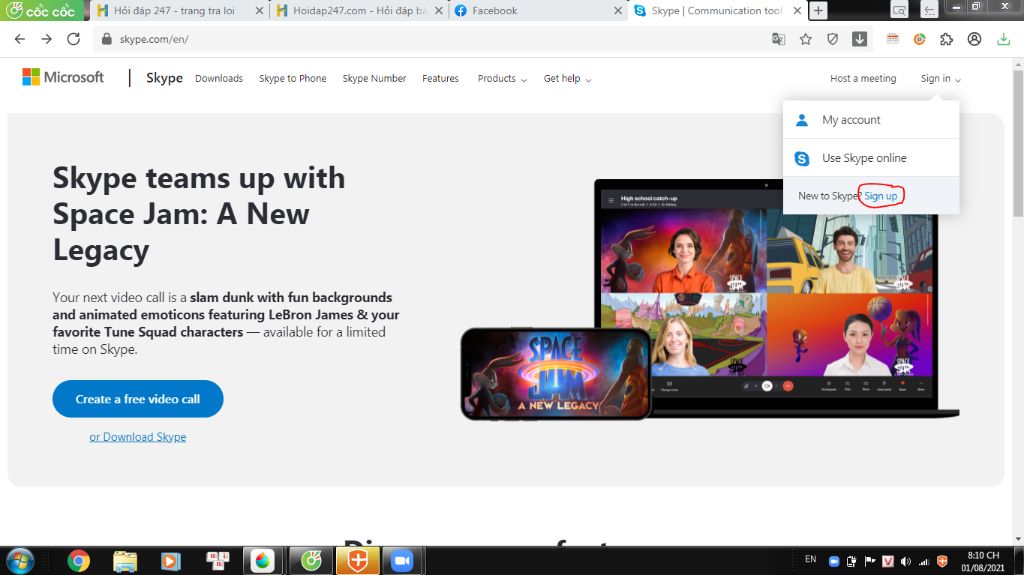Expand the Products dropdown menu
Screen dimensions: 1024x575
click(502, 79)
